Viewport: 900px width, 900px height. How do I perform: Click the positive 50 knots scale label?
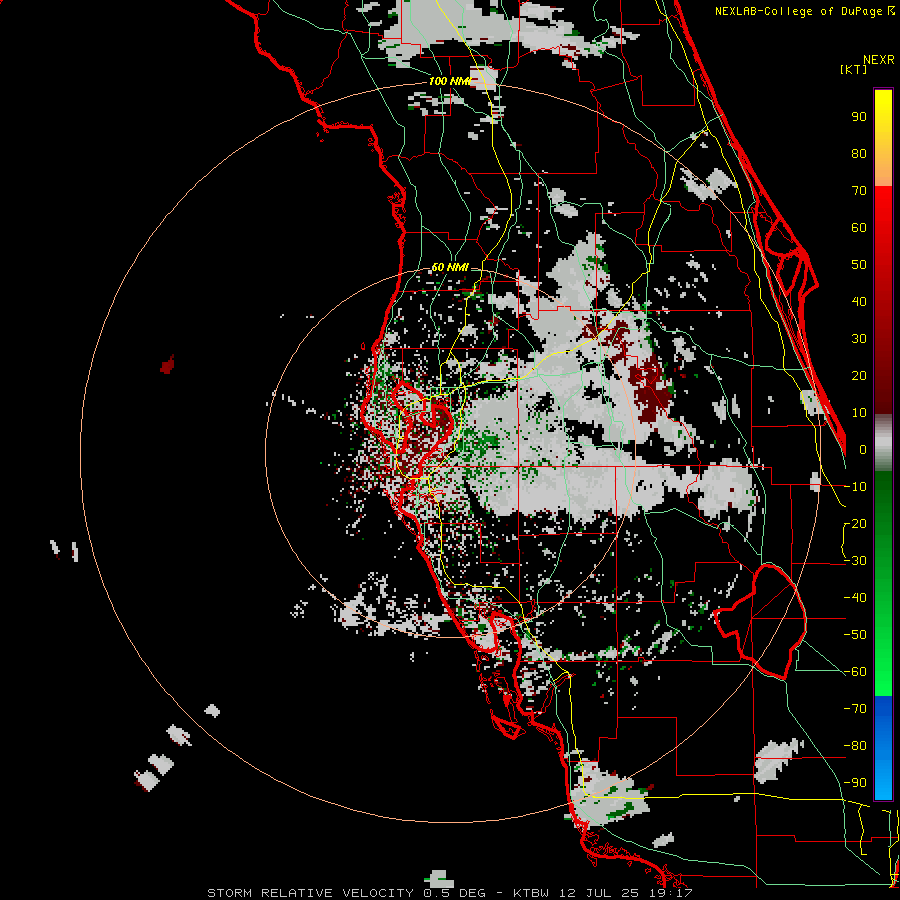(x=859, y=265)
